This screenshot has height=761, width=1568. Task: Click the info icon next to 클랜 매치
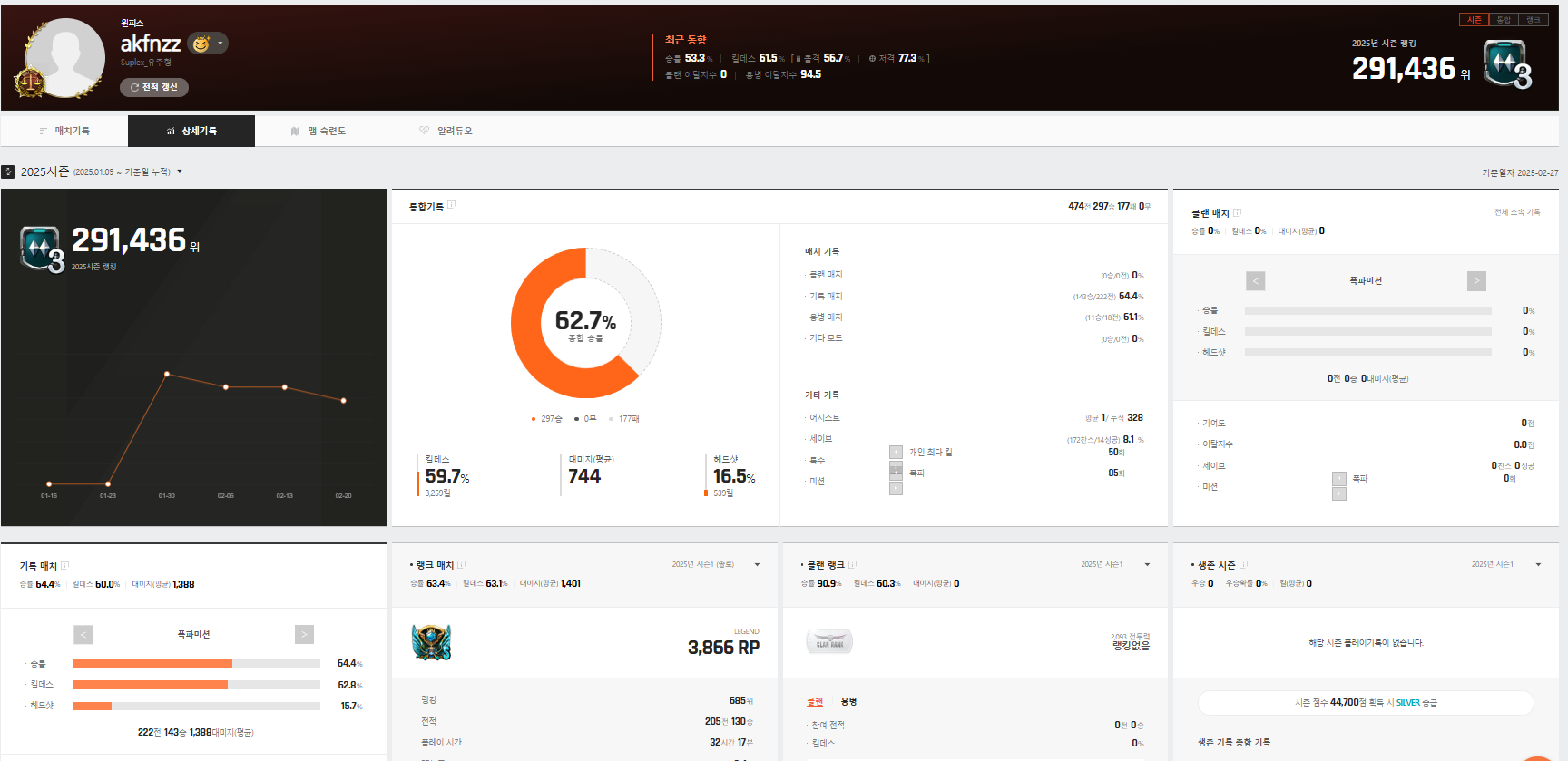tap(1237, 213)
